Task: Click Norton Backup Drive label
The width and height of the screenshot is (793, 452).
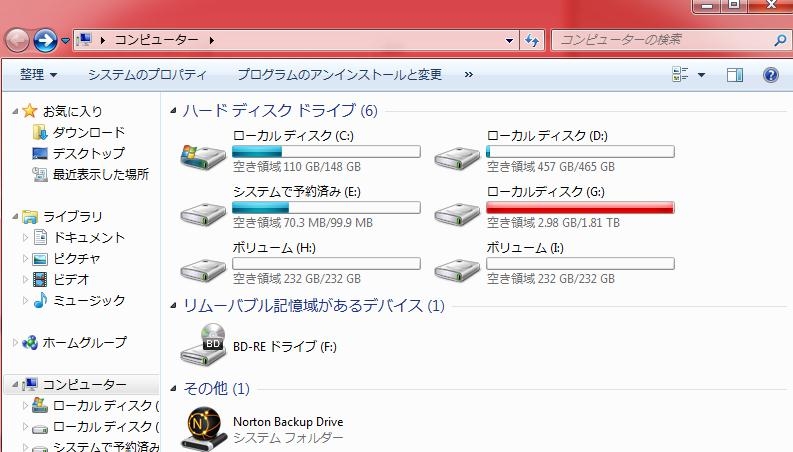Action: click(x=288, y=422)
